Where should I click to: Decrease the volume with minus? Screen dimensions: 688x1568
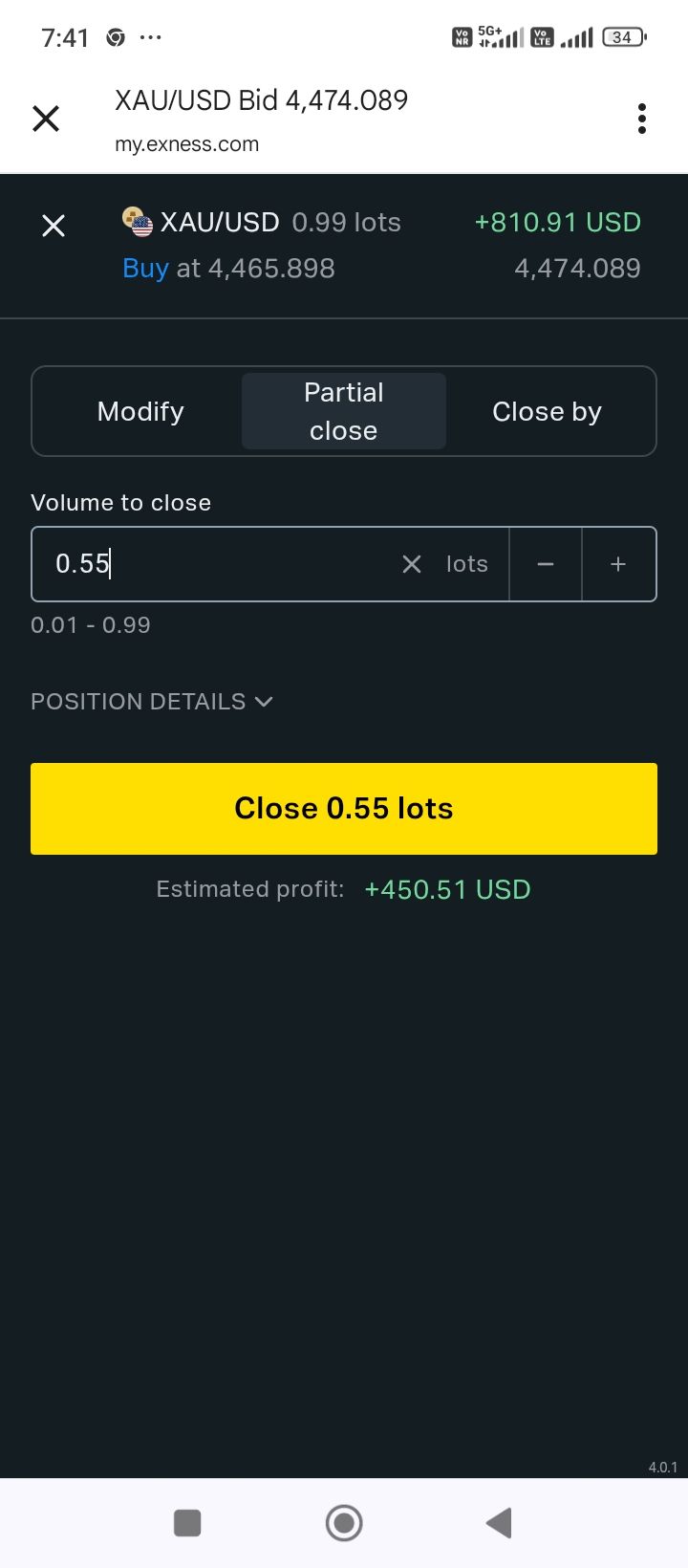coord(546,564)
